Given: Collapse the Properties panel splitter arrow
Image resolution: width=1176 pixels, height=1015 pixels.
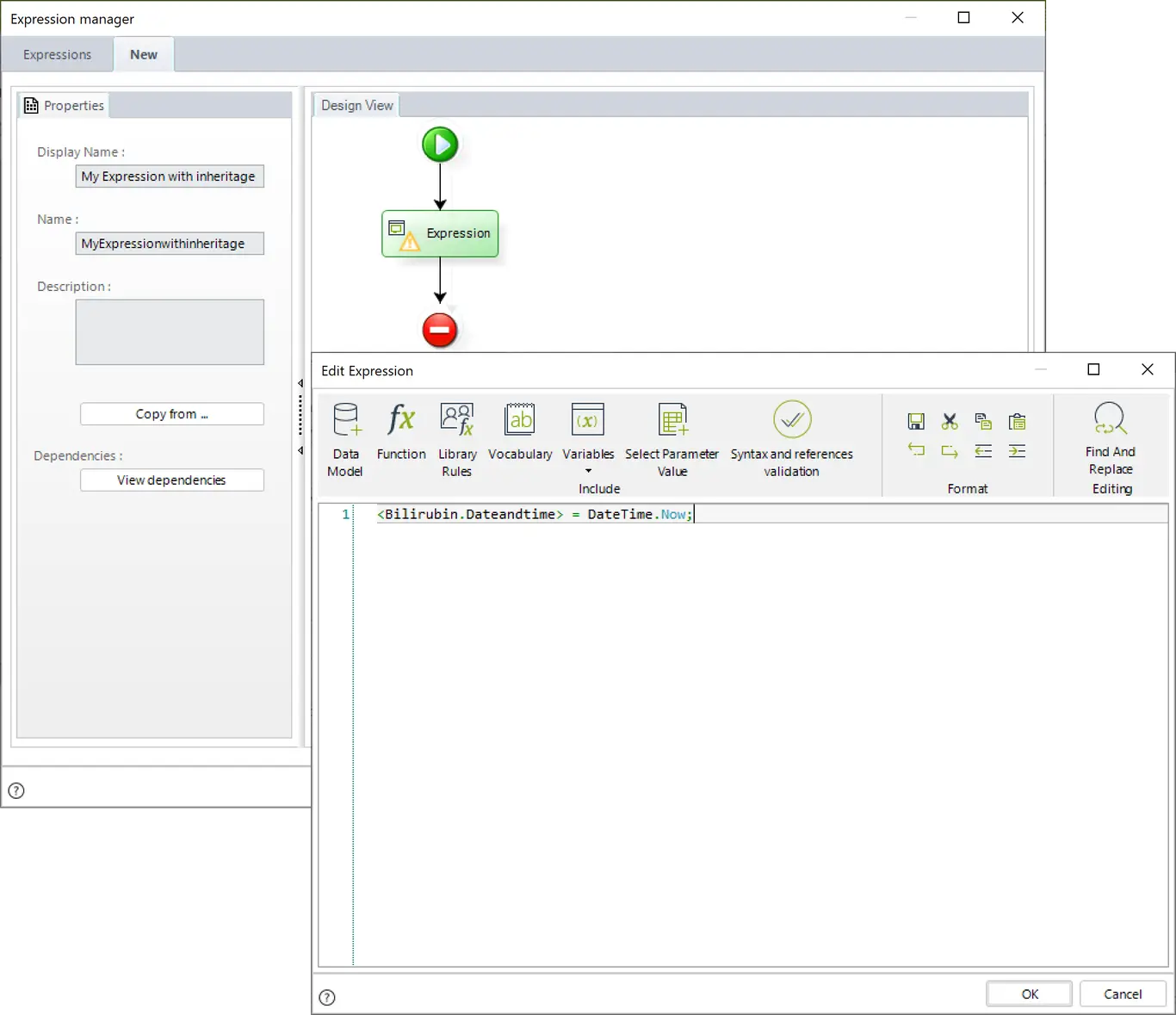Looking at the screenshot, I should pos(300,383).
